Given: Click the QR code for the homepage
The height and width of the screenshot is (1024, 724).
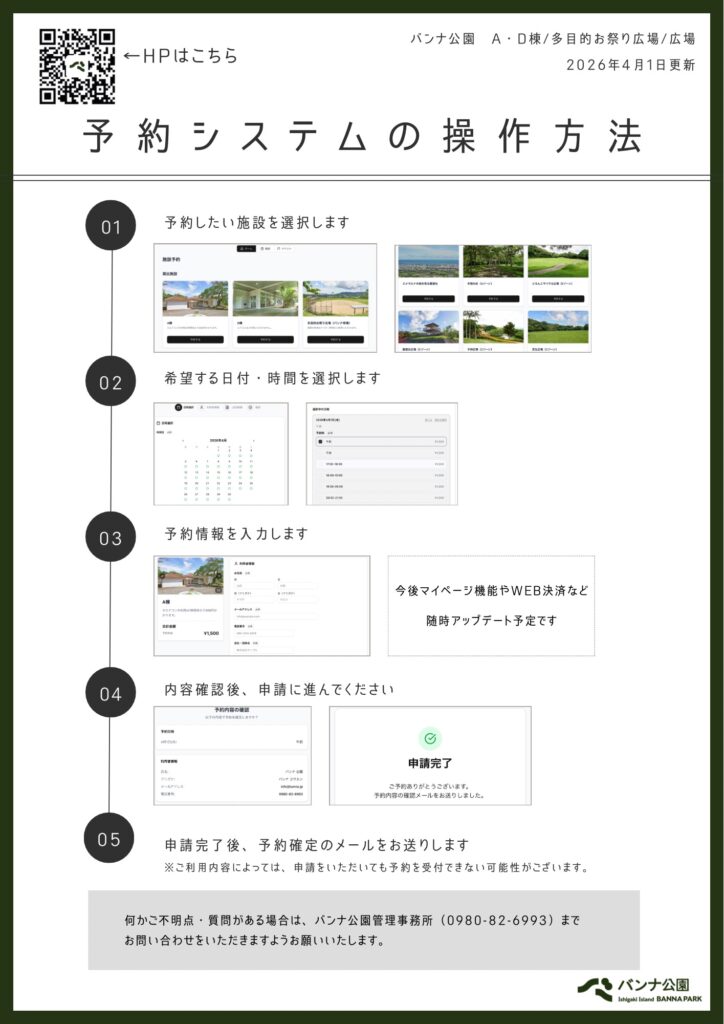Looking at the screenshot, I should [x=77, y=66].
